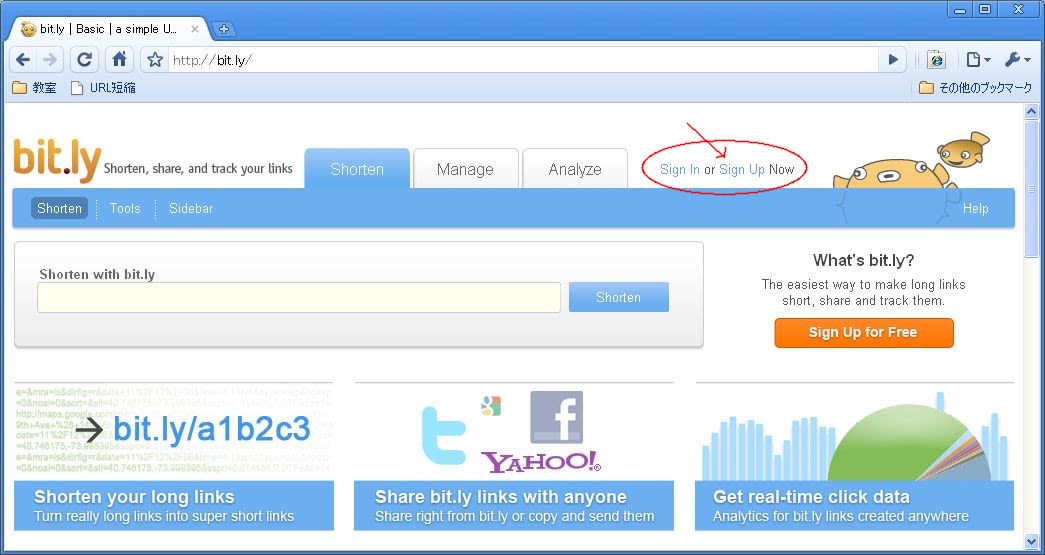
Task: Bookmark this page with the star icon
Action: (x=155, y=60)
